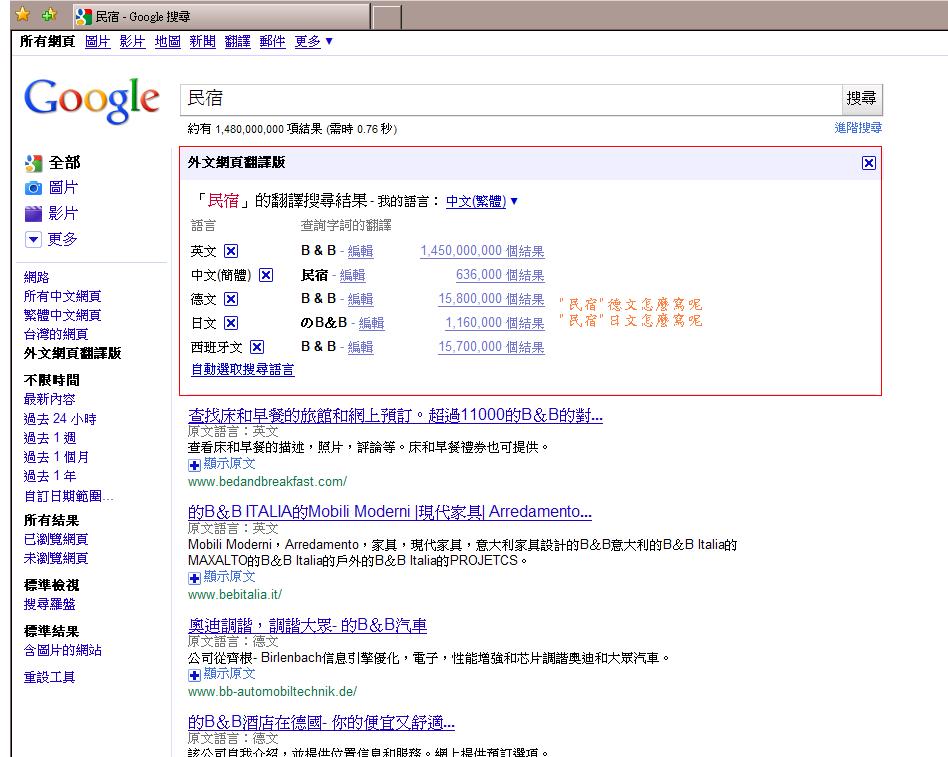Open 636,000 個結果 for 中文(簡體)

pyautogui.click(x=500, y=275)
